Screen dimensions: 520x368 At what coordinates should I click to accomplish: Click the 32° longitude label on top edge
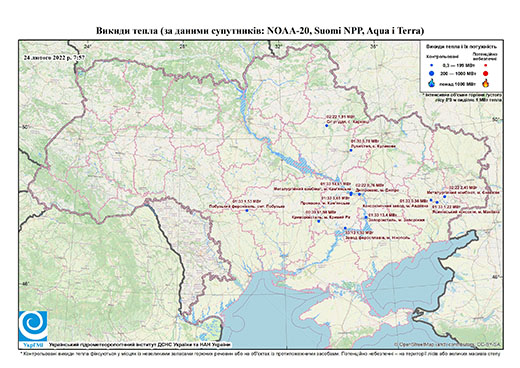278,46
